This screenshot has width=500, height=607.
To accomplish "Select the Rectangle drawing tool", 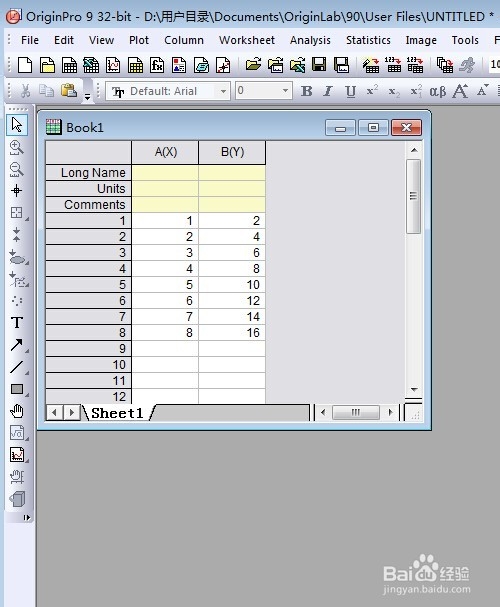I will 17,389.
